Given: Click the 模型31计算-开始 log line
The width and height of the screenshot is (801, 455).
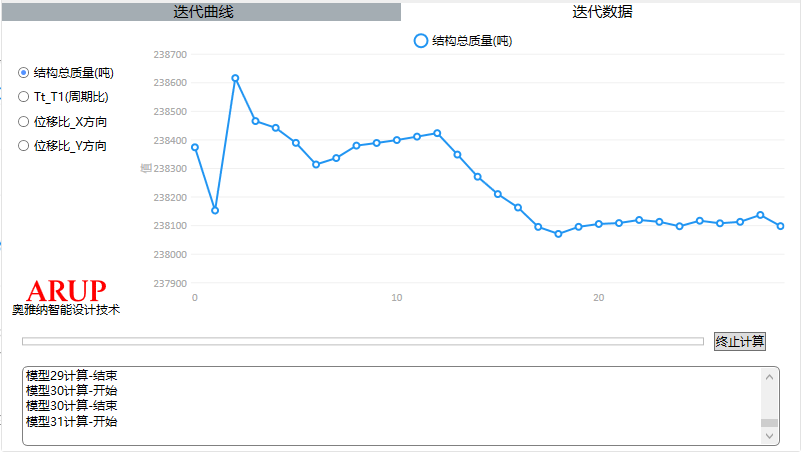Looking at the screenshot, I should pyautogui.click(x=71, y=421).
